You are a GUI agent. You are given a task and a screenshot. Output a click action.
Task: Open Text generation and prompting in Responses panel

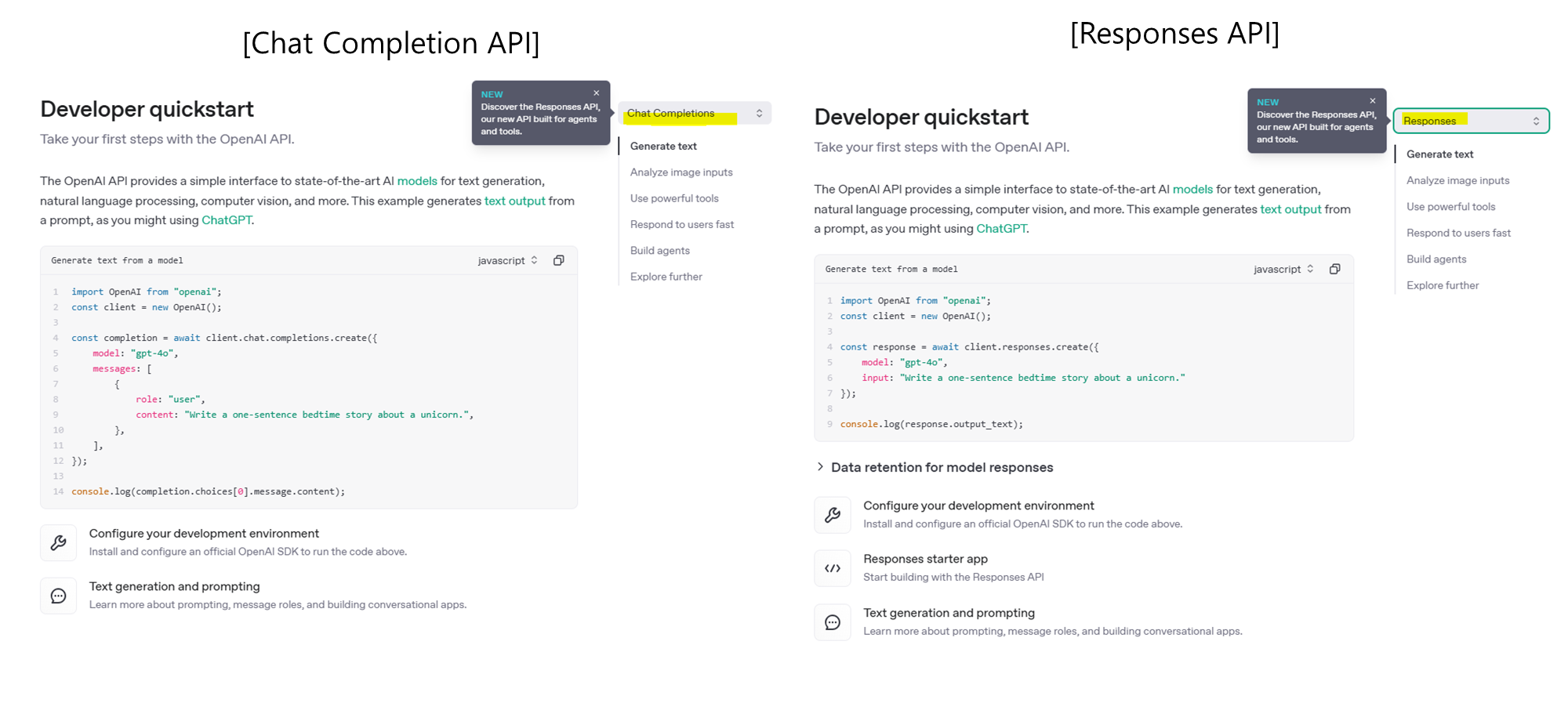tap(949, 613)
